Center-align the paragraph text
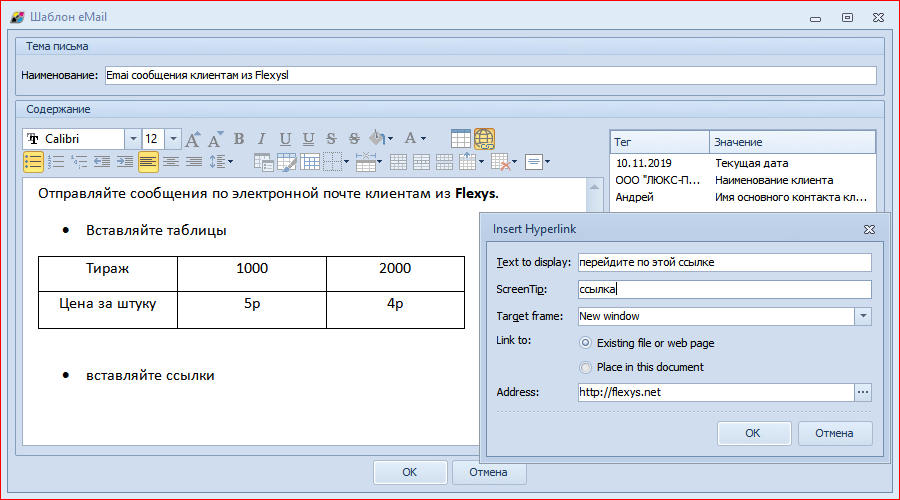The height and width of the screenshot is (500, 900). pyautogui.click(x=171, y=161)
